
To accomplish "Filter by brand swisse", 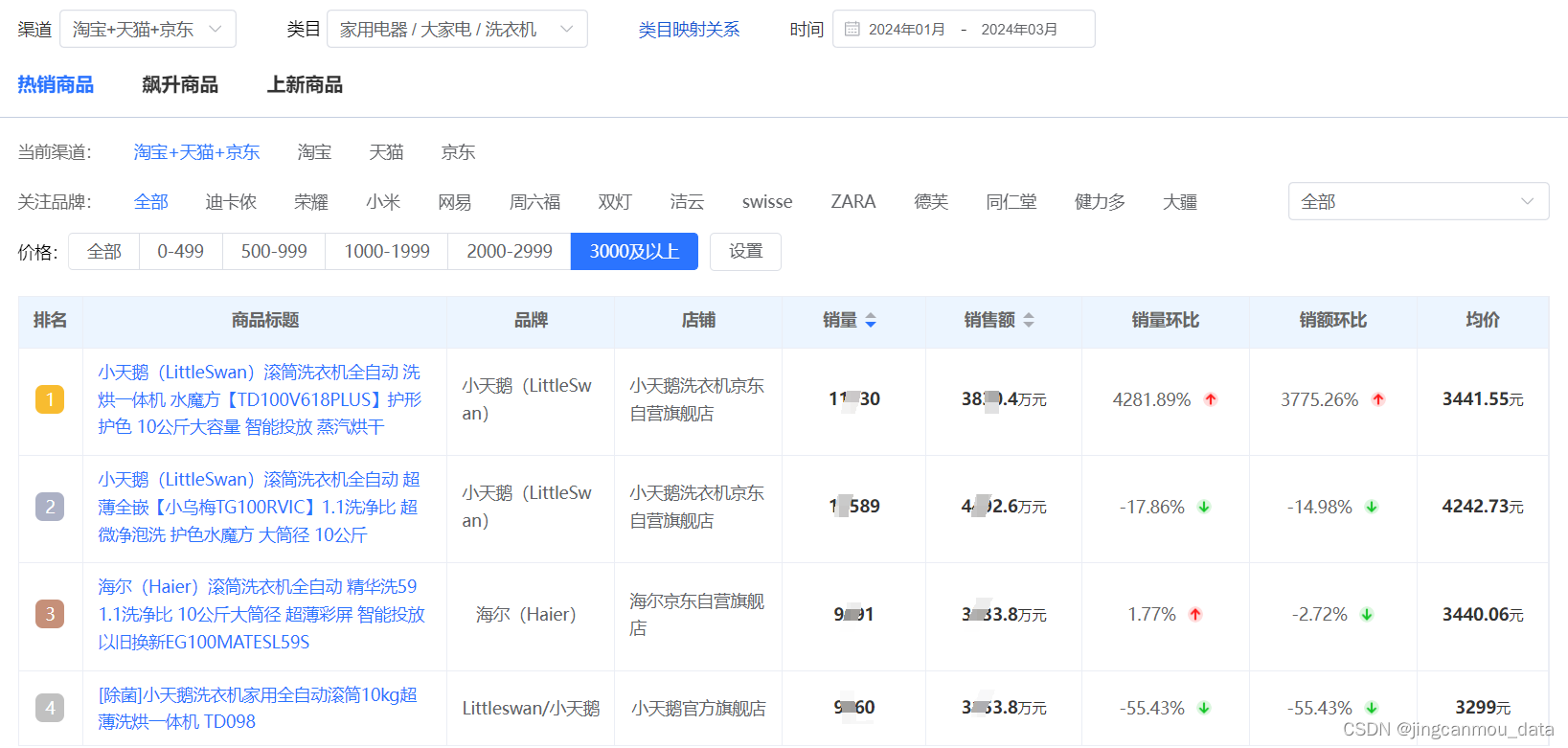I will [x=767, y=202].
